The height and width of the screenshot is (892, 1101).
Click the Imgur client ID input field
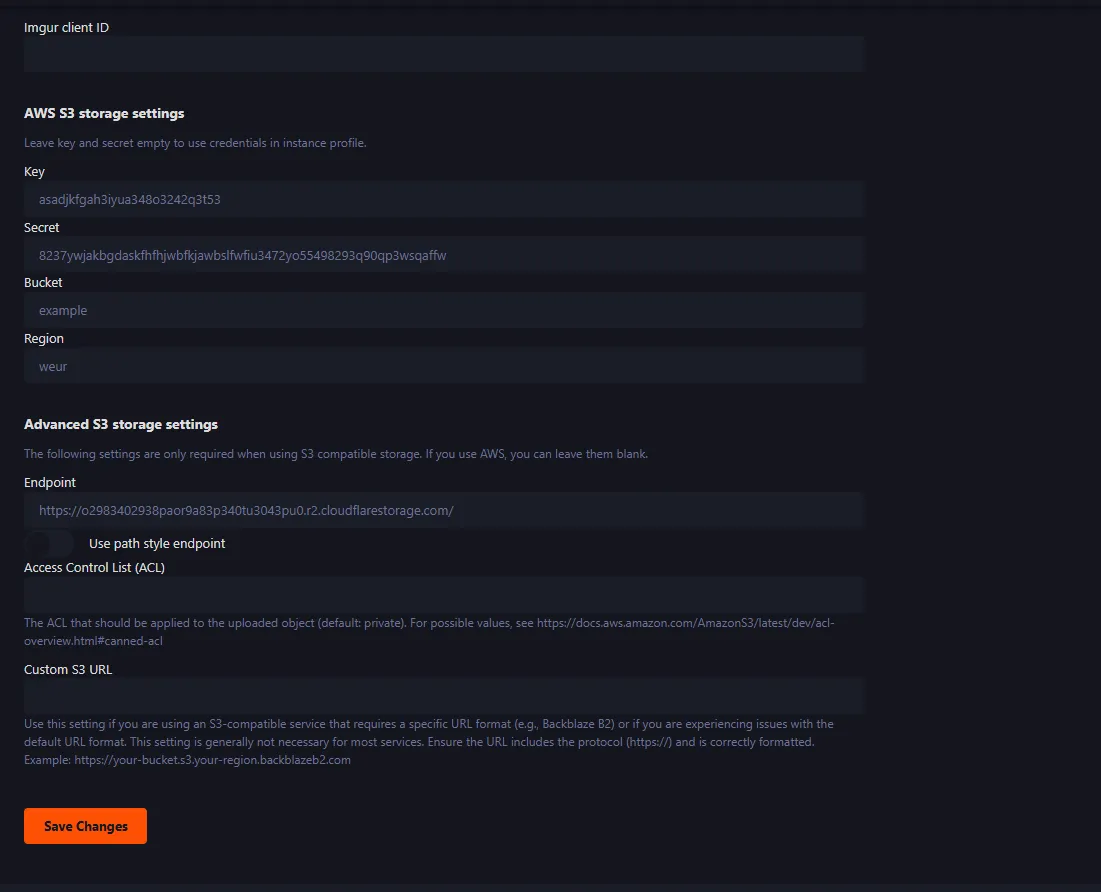[x=443, y=54]
